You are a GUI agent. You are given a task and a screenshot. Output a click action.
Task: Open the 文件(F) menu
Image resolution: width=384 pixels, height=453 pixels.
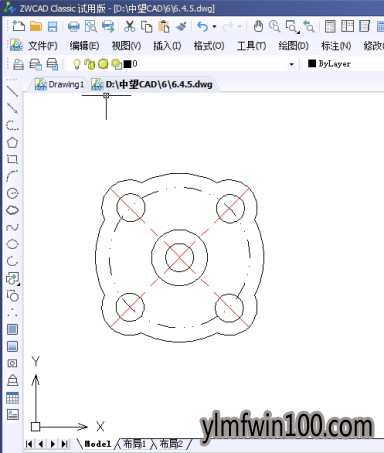[43, 46]
